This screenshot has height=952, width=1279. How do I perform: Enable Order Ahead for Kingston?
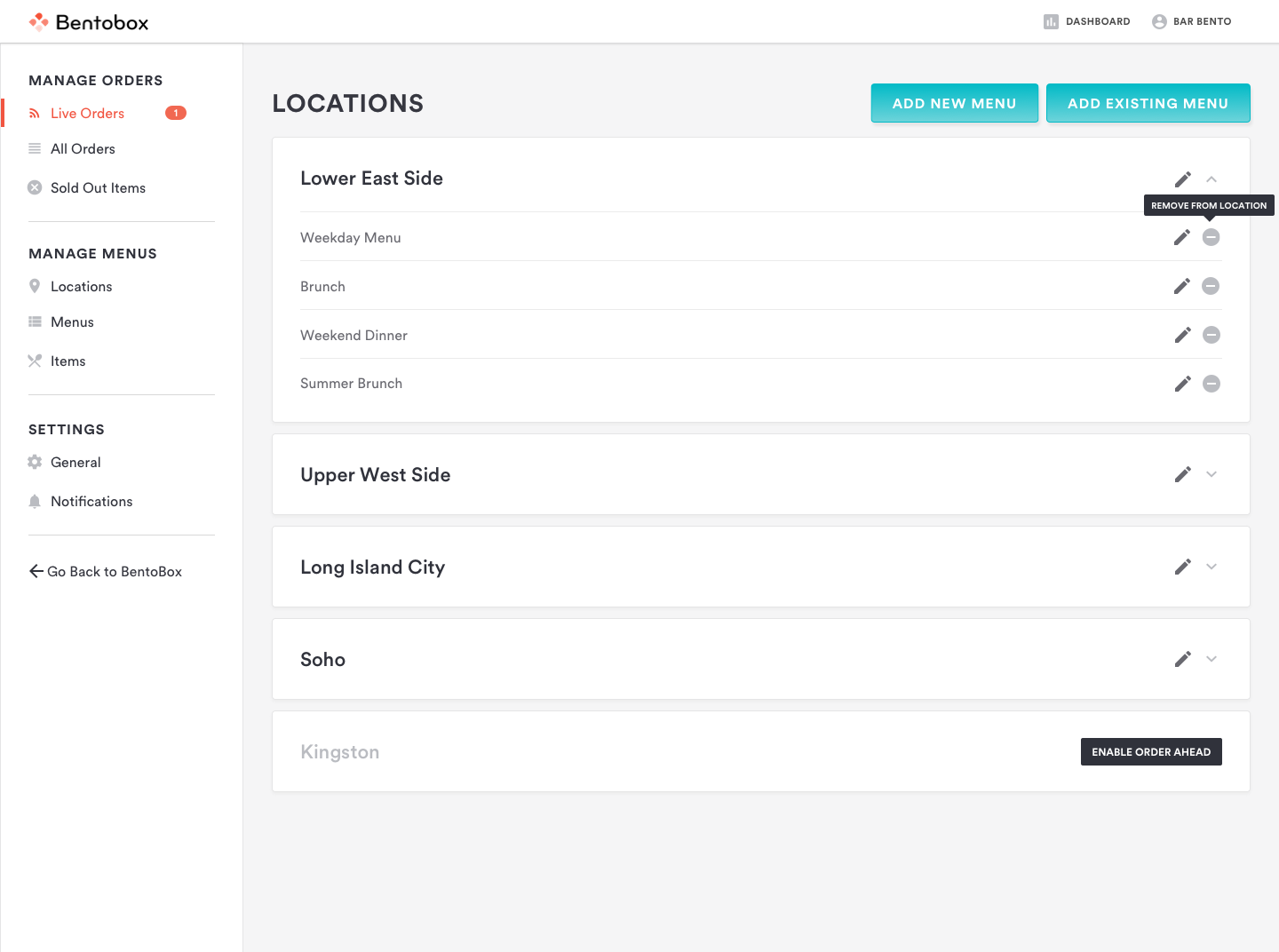pyautogui.click(x=1151, y=751)
